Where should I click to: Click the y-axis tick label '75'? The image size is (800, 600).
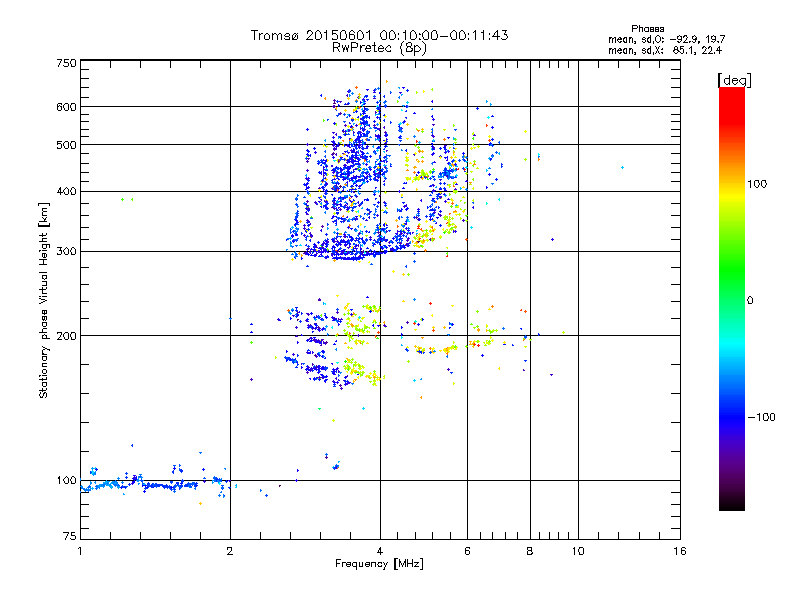(70, 536)
